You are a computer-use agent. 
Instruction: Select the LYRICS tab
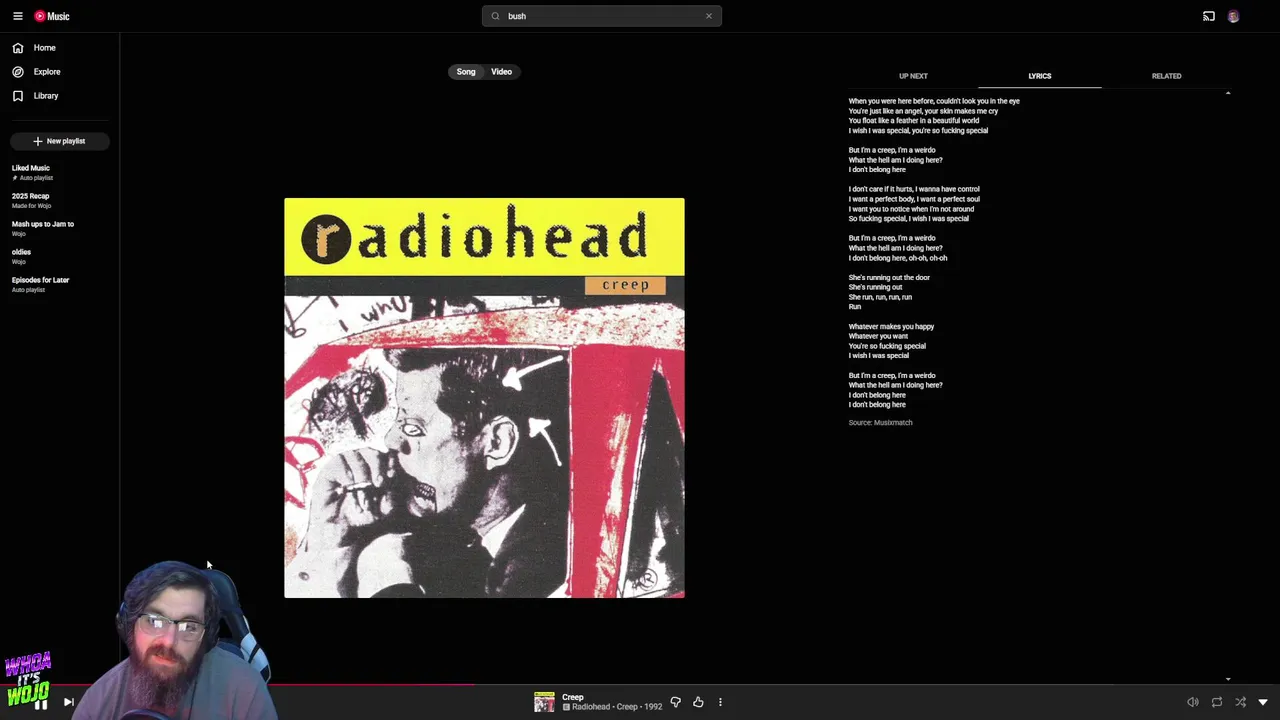[1040, 76]
